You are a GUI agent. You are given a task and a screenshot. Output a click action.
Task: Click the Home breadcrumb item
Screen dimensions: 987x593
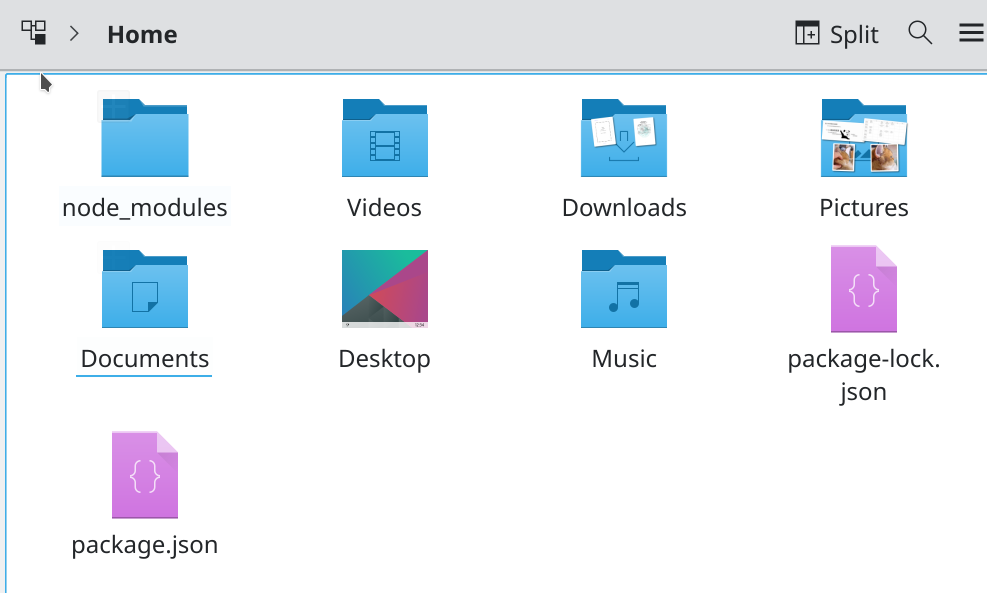click(141, 34)
